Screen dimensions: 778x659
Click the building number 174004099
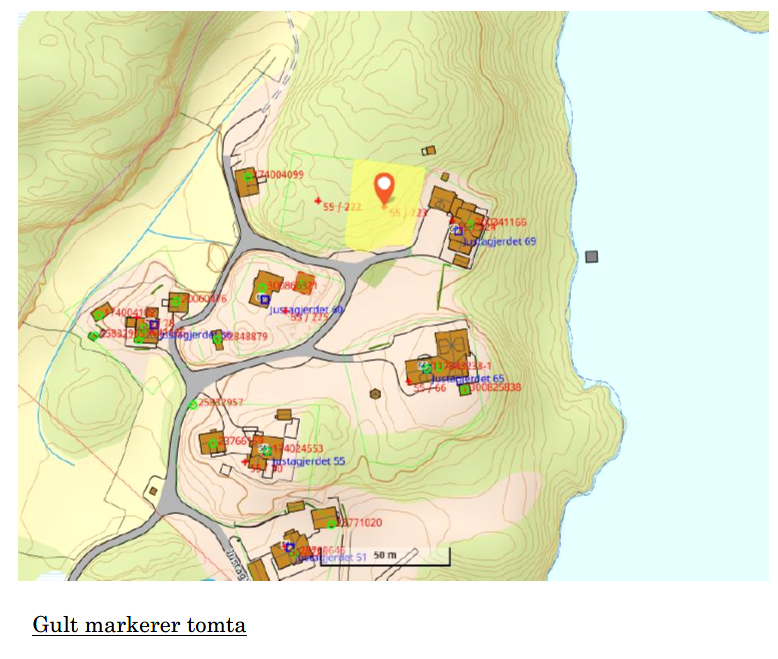[279, 175]
